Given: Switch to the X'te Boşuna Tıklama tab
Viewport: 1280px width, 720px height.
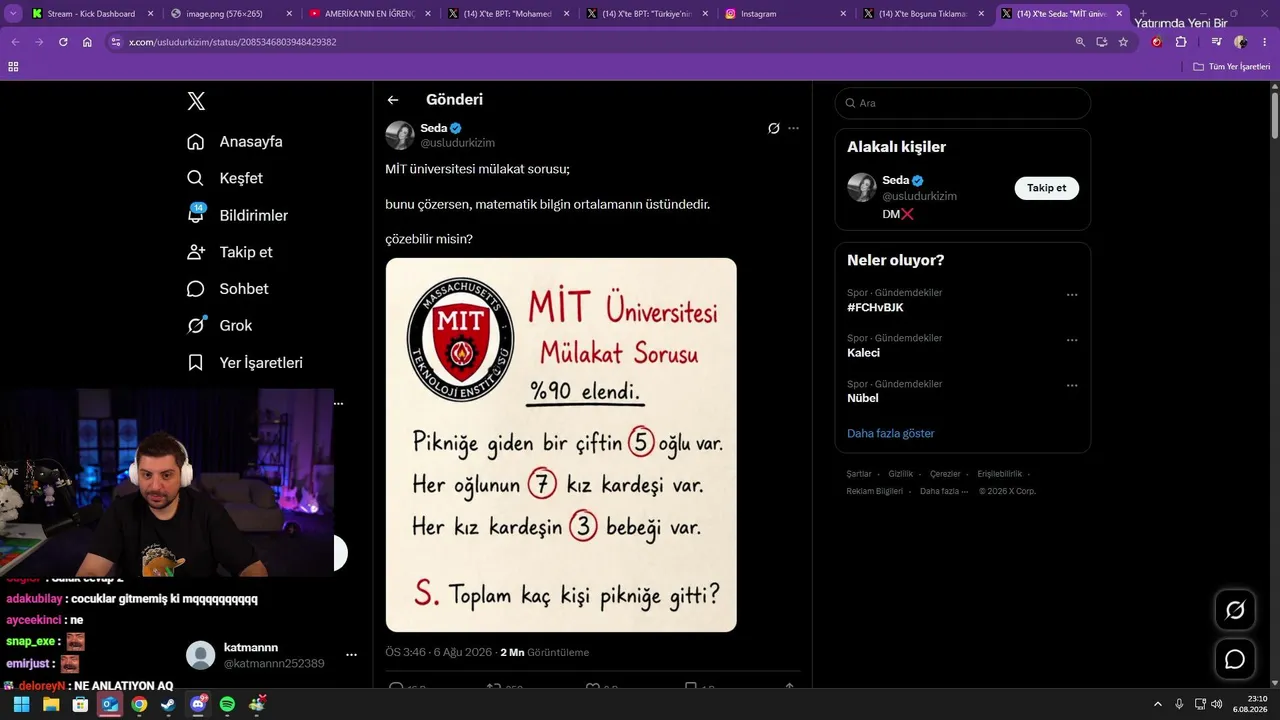Looking at the screenshot, I should pyautogui.click(x=924, y=14).
